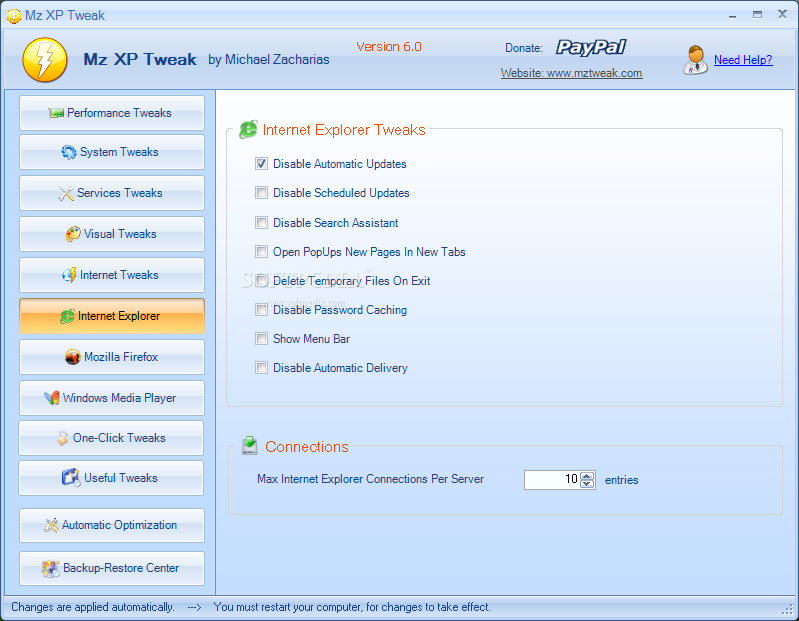Visit website www.mztweak.com link

[x=571, y=73]
